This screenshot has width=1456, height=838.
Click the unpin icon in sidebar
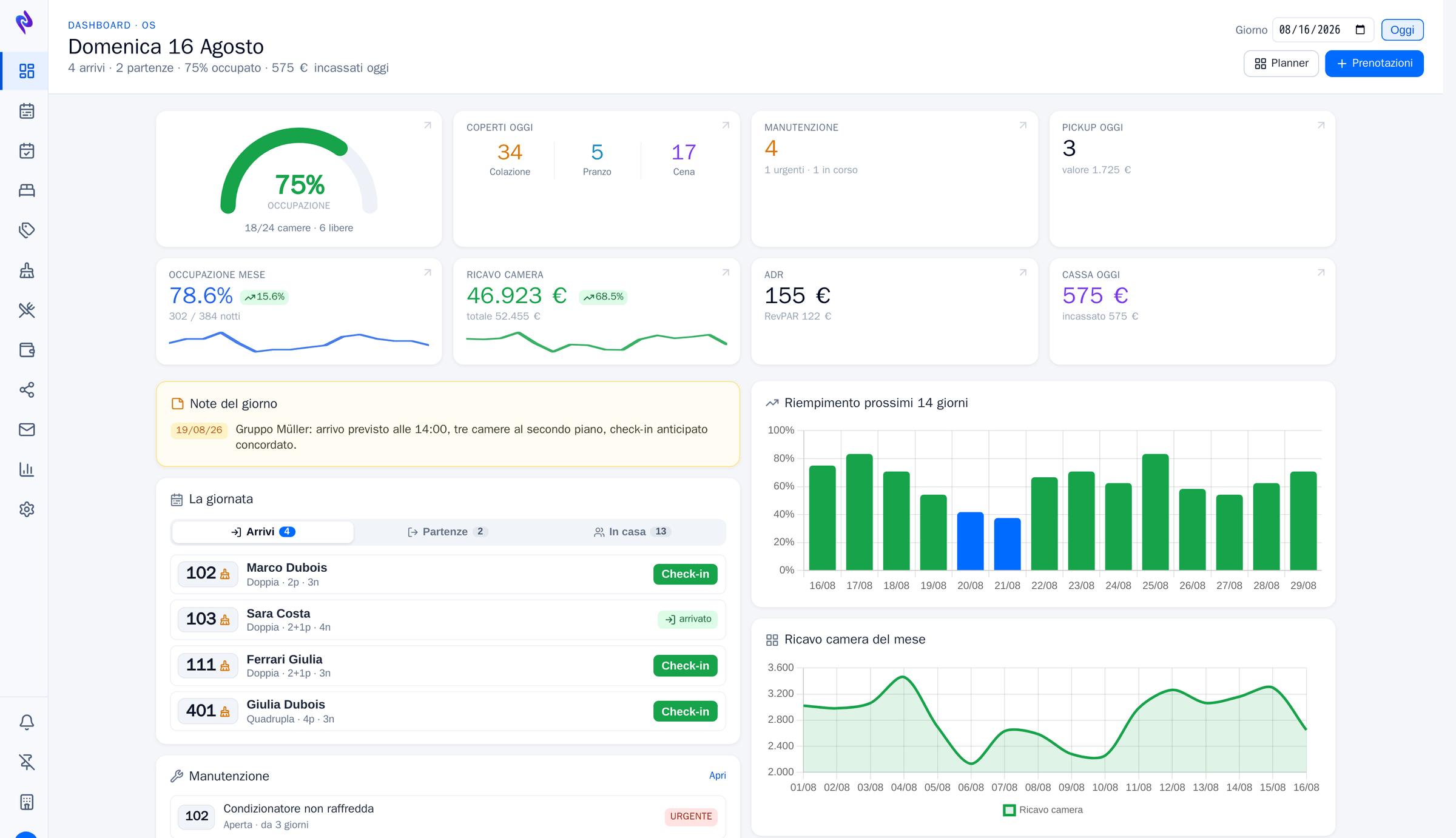pos(27,762)
